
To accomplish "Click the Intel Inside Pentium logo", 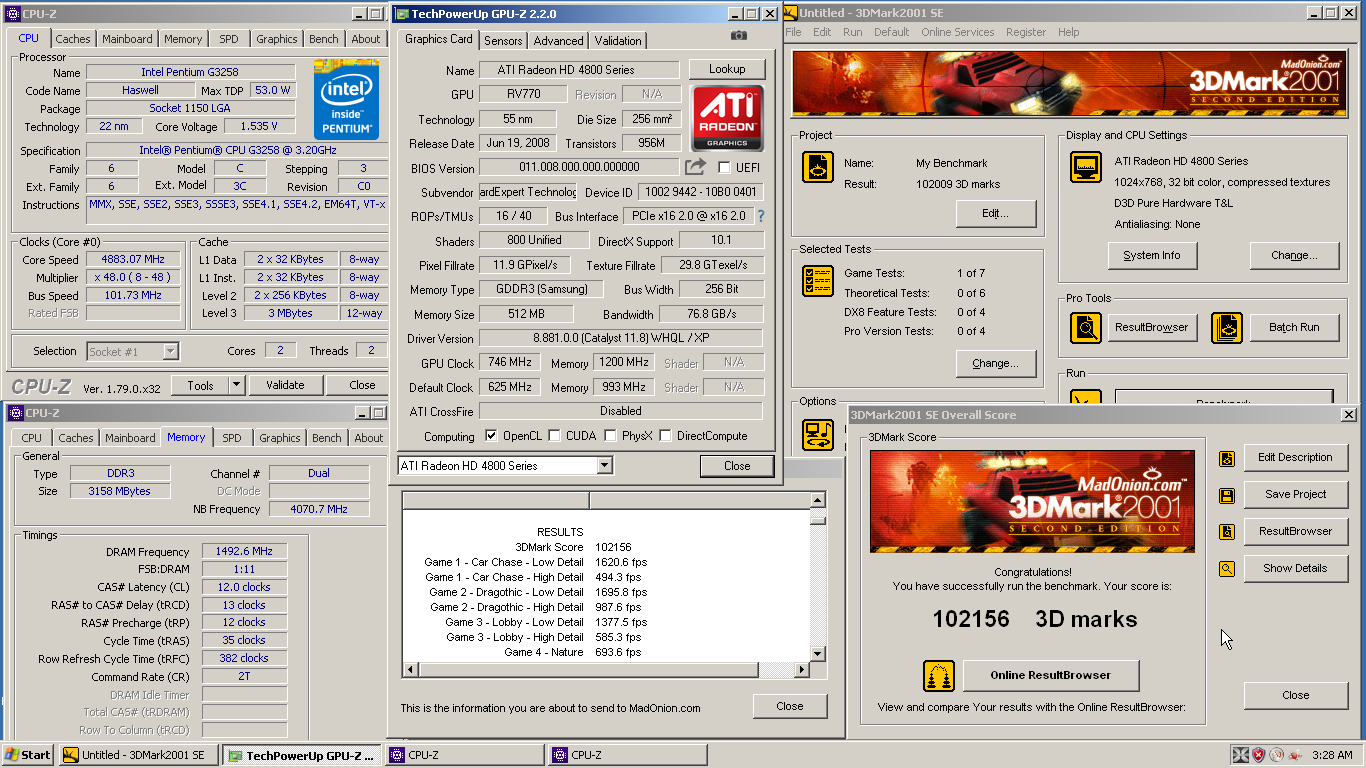I will [346, 99].
